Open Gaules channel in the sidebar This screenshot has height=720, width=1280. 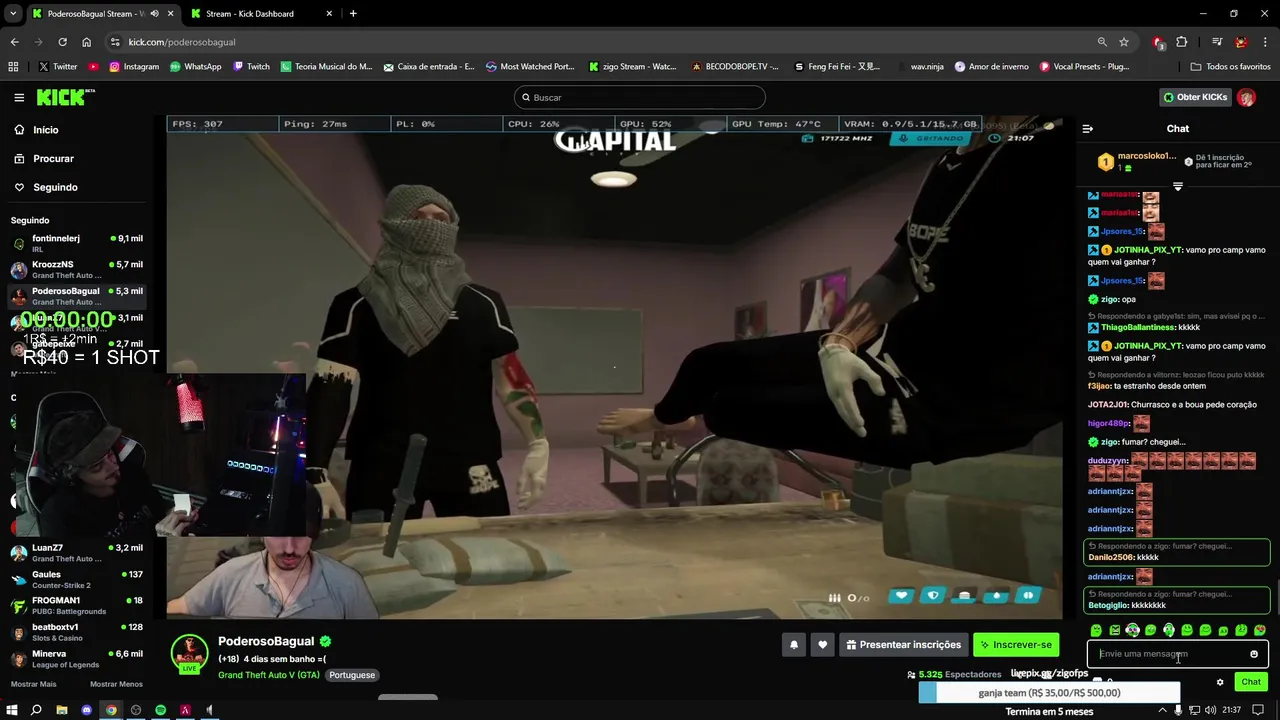click(x=77, y=579)
